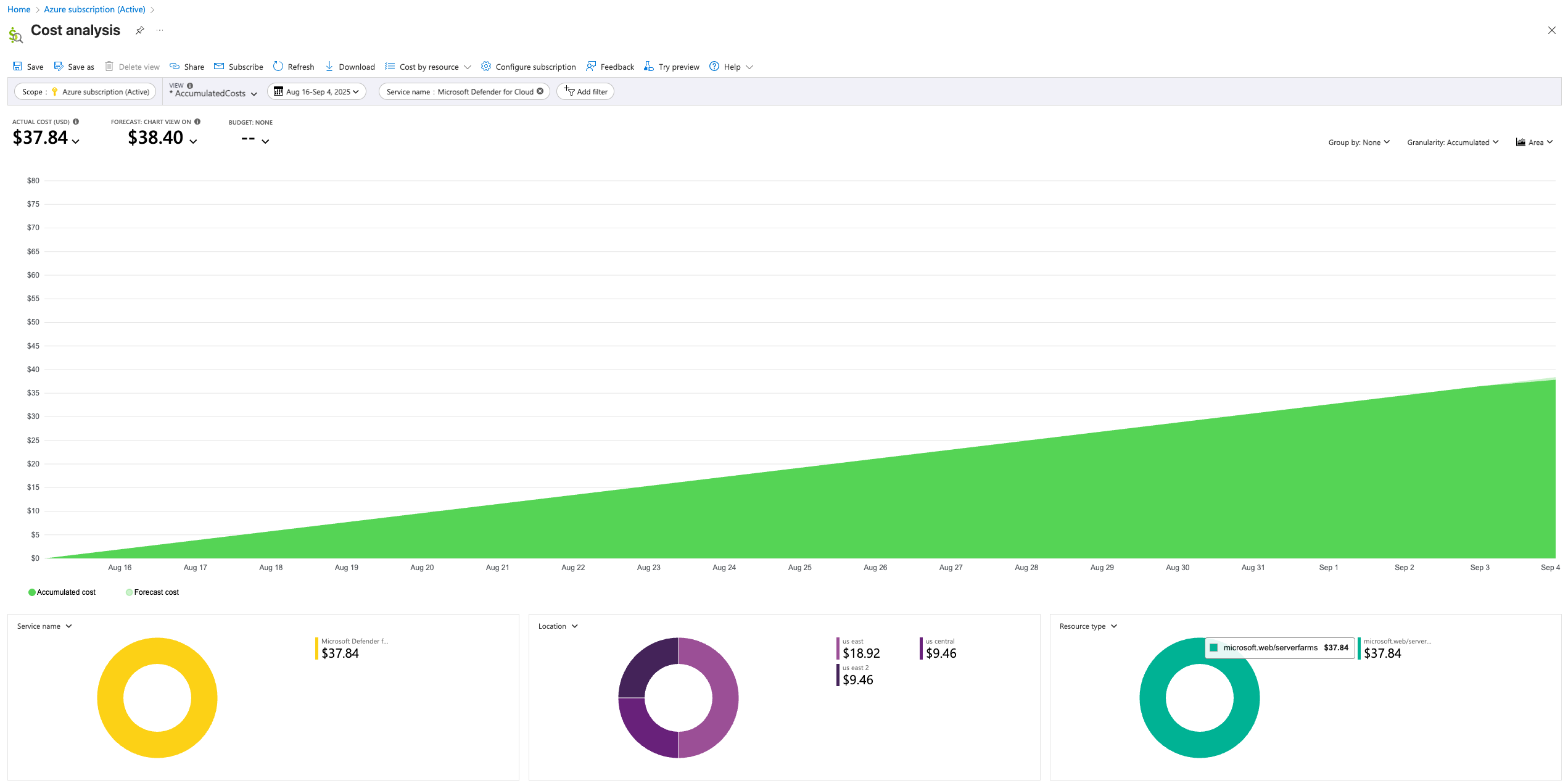1568x783 pixels.
Task: Remove the Service name filter
Action: coord(540,91)
